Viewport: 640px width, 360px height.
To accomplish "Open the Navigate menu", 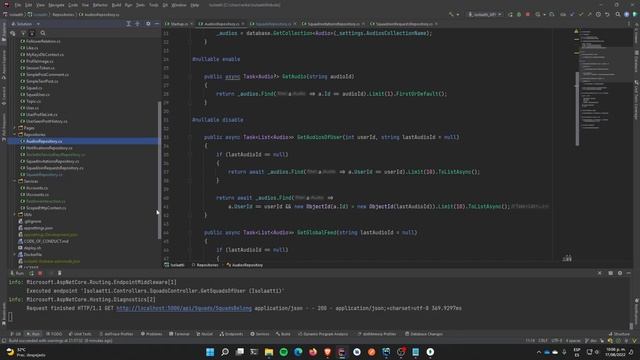I will pyautogui.click(x=56, y=5).
